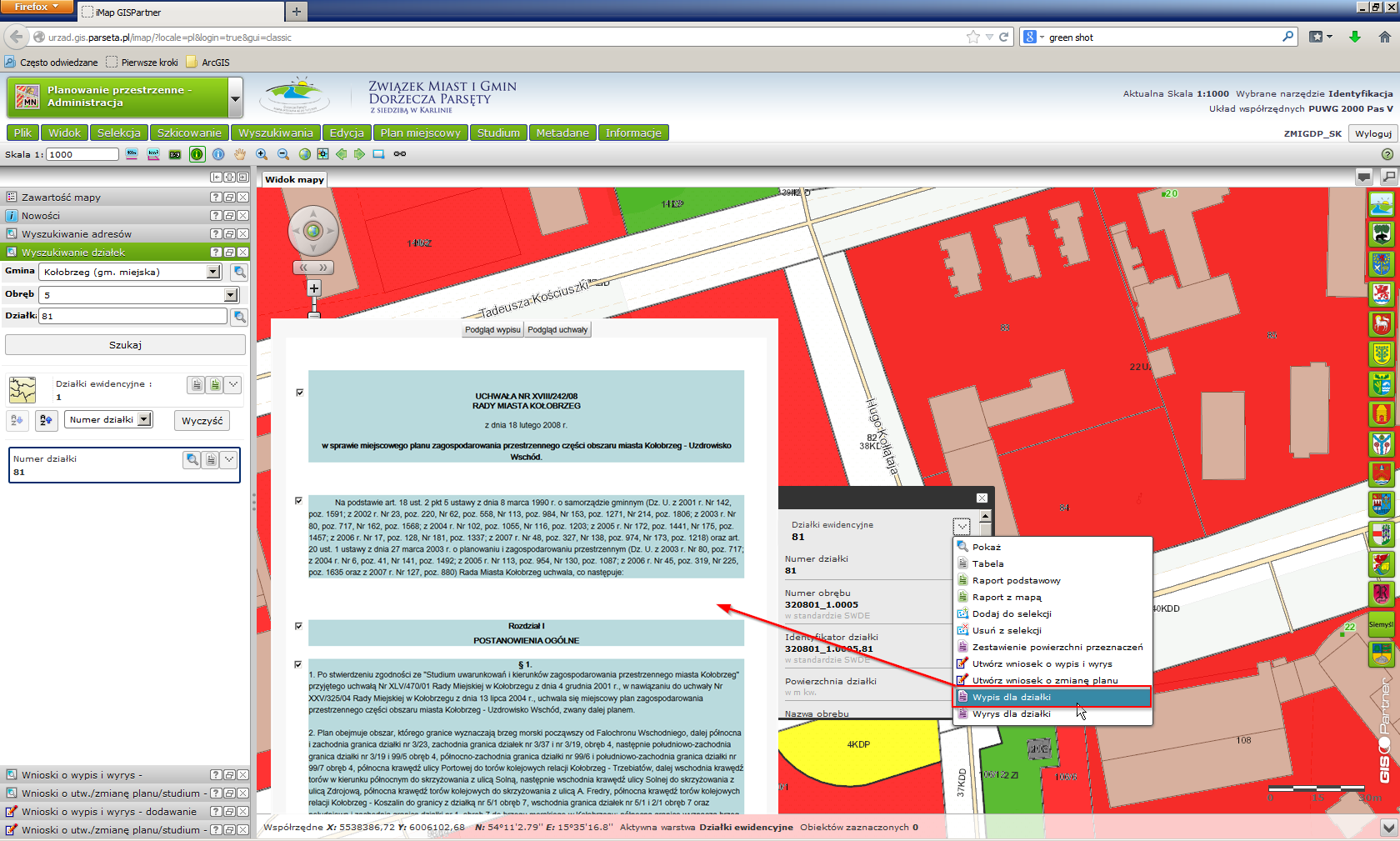Image resolution: width=1400 pixels, height=841 pixels.
Task: Choose the Zoom In magnifier tool
Action: click(262, 154)
